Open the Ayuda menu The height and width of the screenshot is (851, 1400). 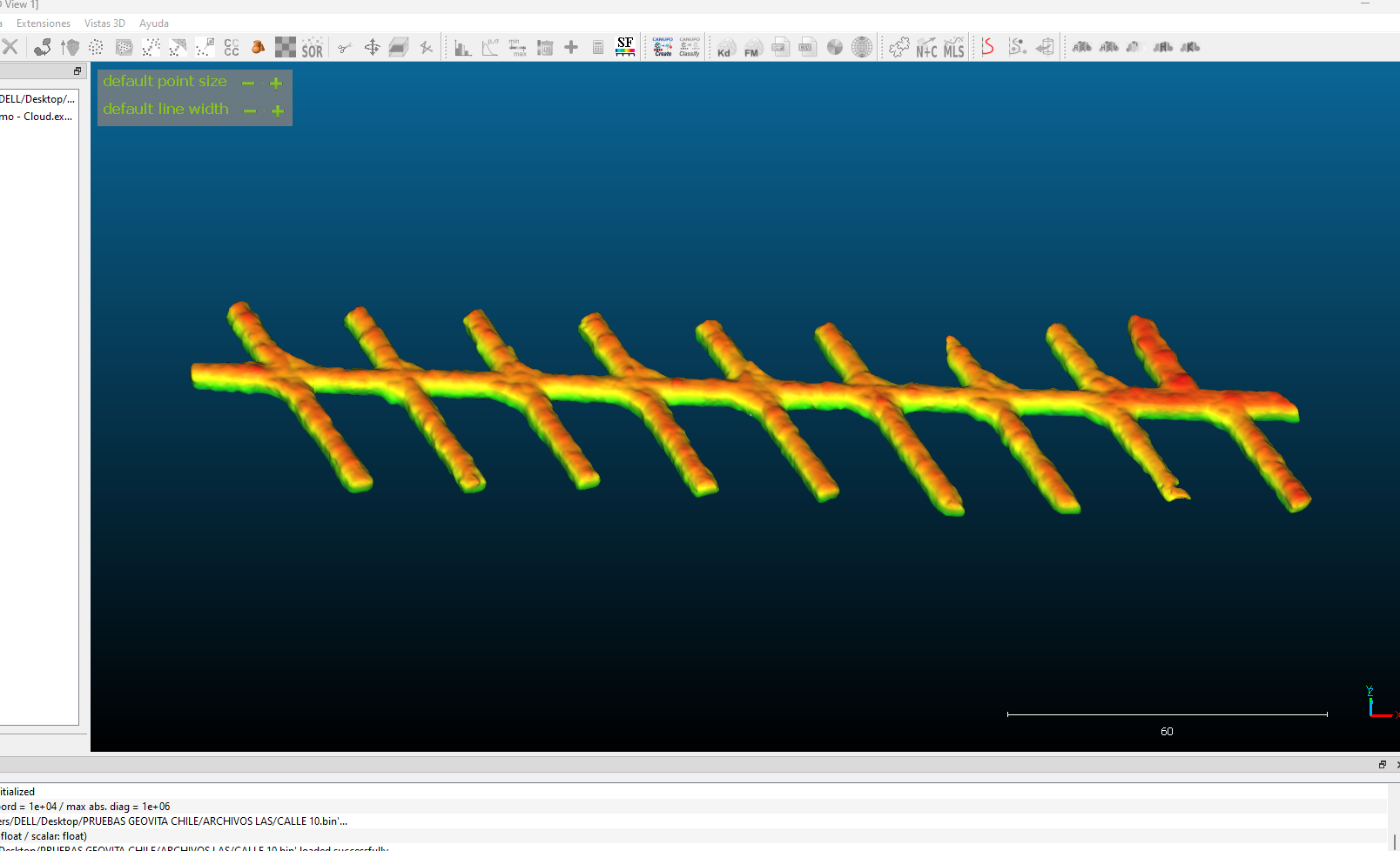tap(154, 23)
